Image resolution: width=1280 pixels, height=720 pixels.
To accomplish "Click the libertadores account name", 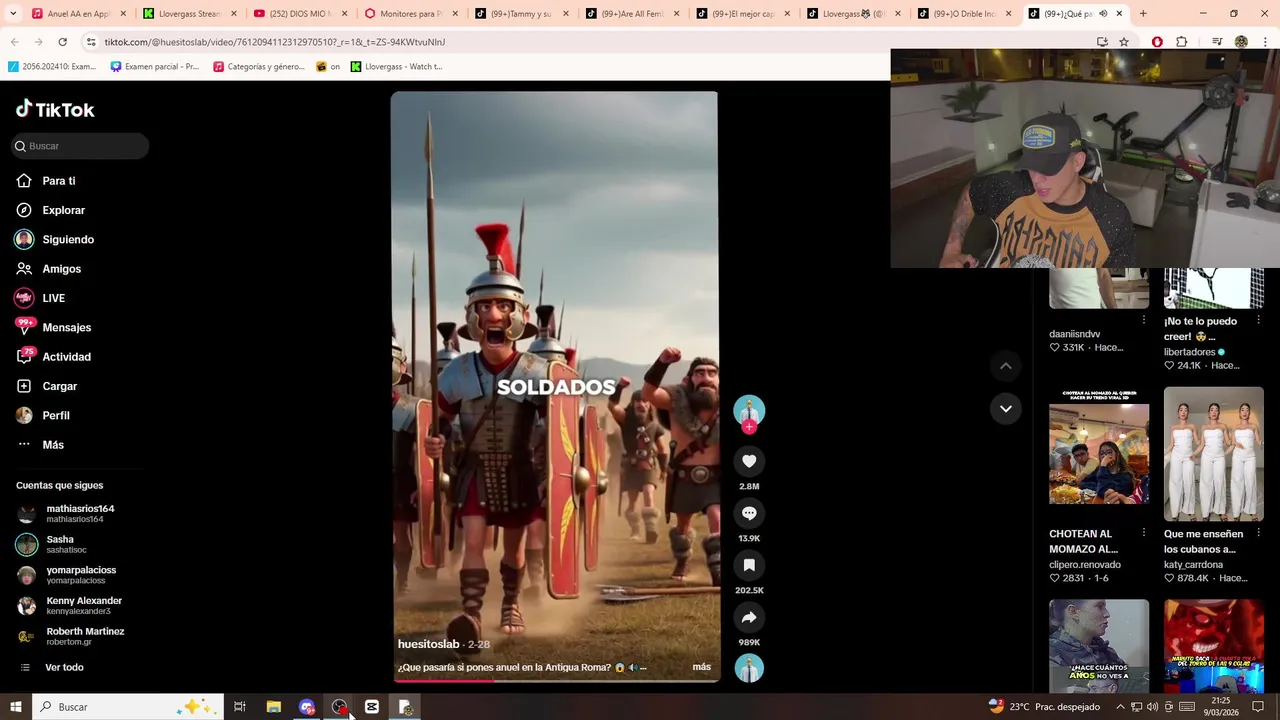I will coord(1190,352).
